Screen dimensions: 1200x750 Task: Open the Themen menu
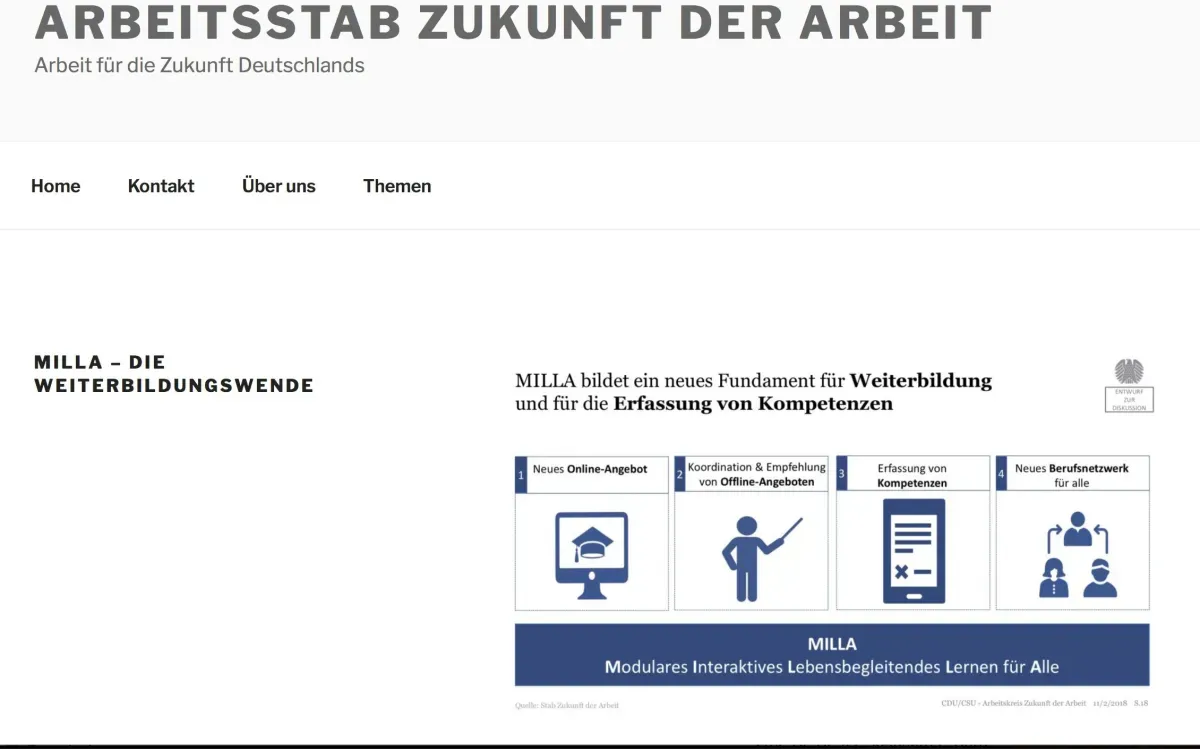coord(397,185)
